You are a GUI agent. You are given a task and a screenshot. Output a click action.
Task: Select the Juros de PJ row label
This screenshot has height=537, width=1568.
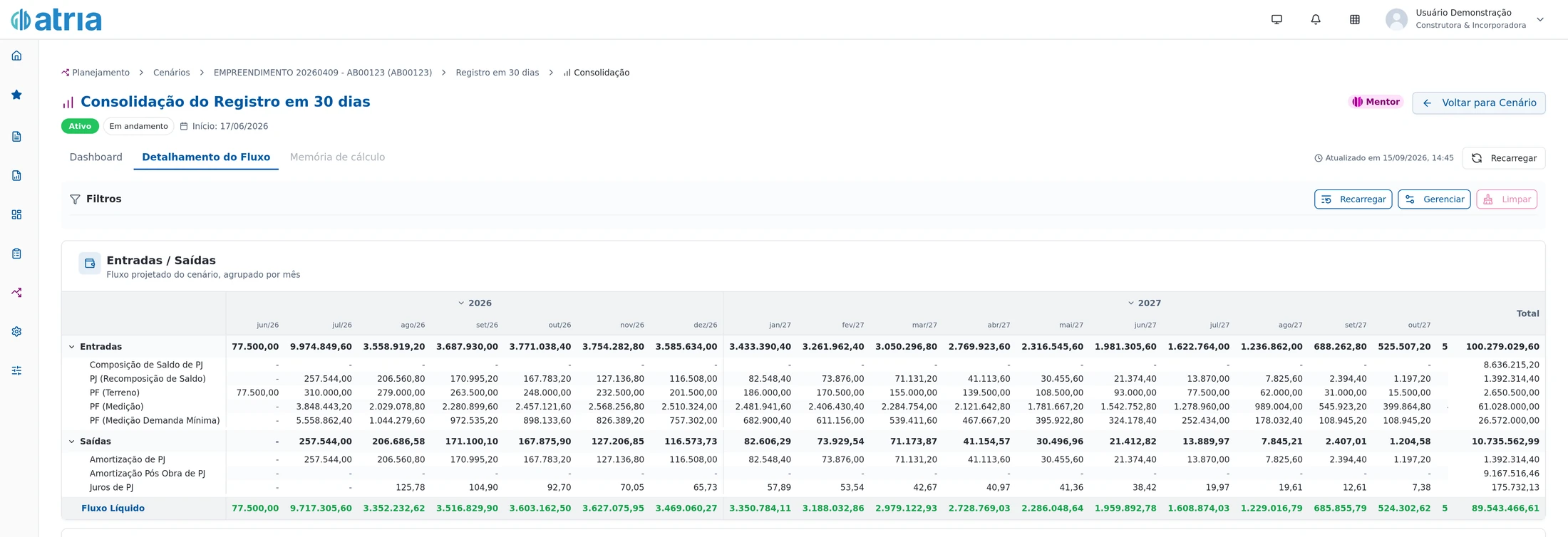pos(111,488)
